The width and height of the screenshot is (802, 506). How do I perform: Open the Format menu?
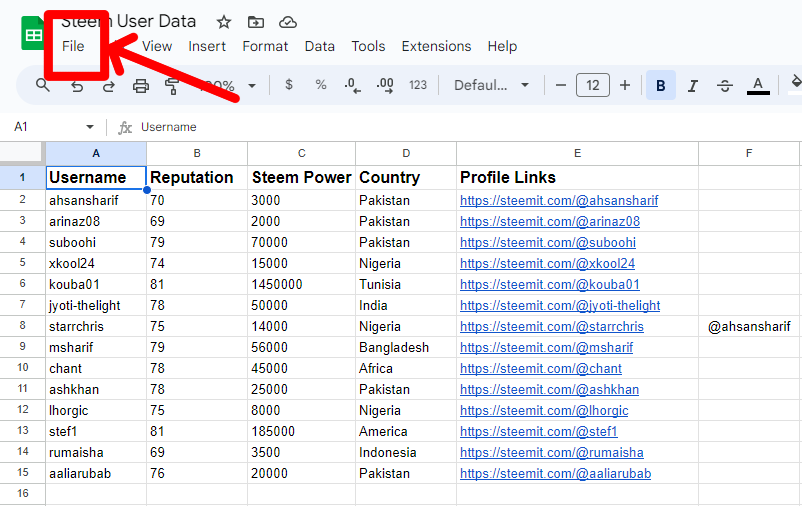tap(265, 46)
